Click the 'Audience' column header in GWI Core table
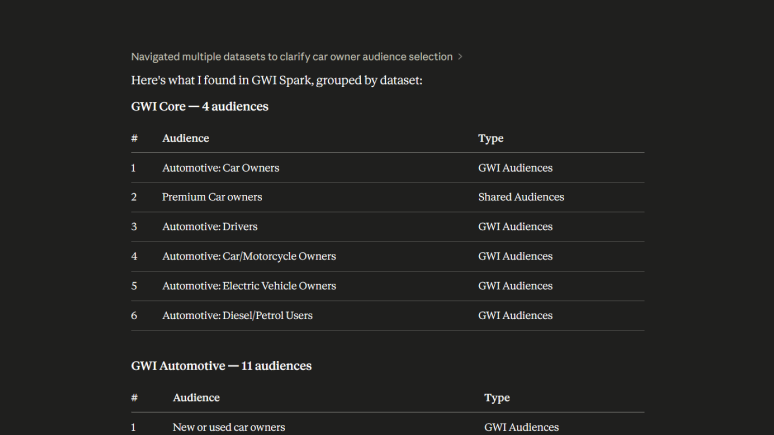The height and width of the screenshot is (435, 774). (186, 138)
